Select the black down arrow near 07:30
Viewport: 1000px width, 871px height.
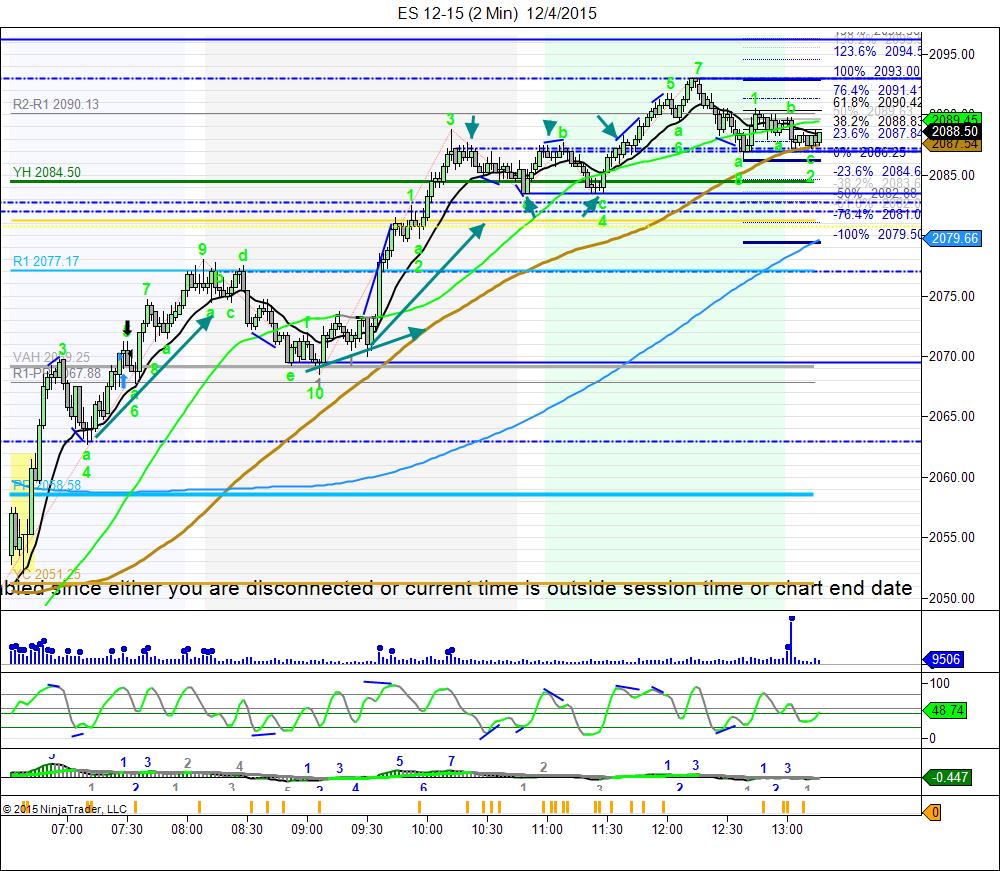click(x=127, y=328)
